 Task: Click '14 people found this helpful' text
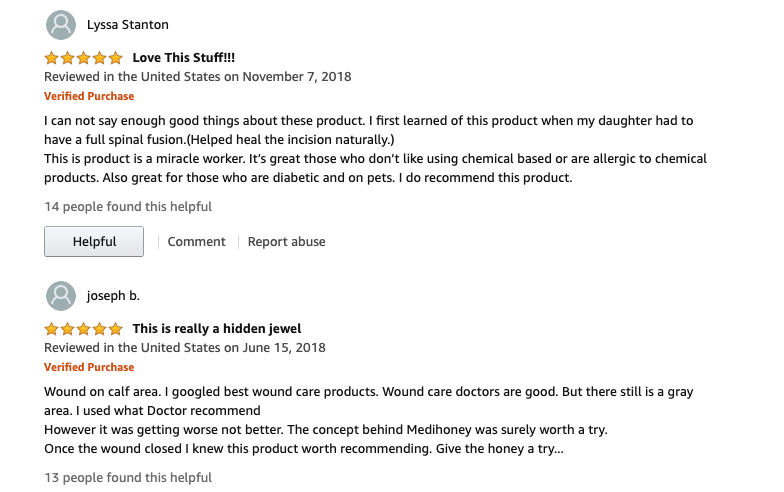tap(128, 207)
